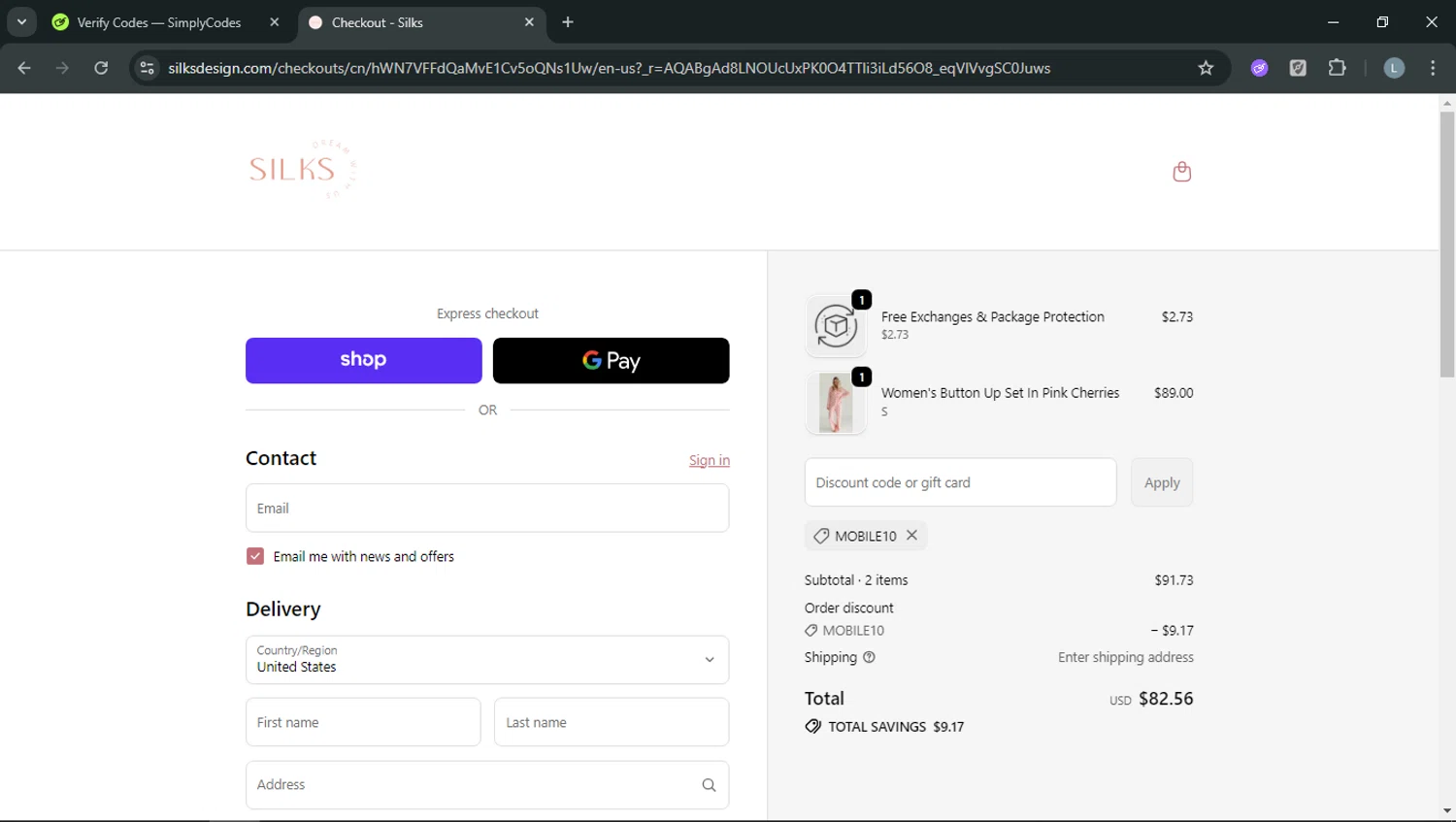Click "Enter shipping address" text
This screenshot has width=1456, height=822.
click(1126, 657)
